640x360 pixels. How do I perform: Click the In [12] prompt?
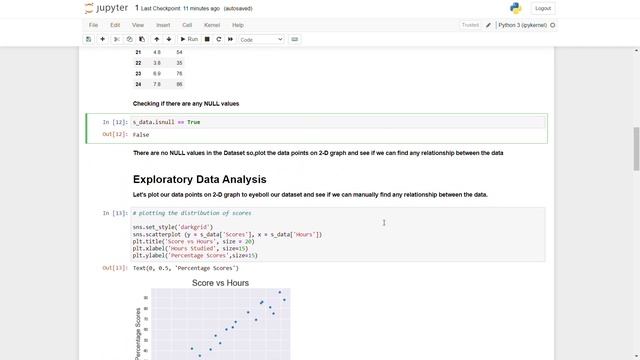pyautogui.click(x=115, y=122)
